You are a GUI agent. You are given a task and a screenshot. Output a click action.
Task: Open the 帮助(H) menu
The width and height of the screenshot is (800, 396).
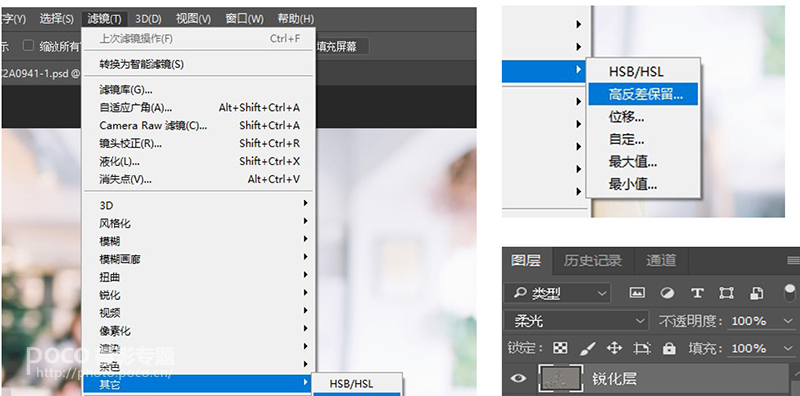(295, 19)
